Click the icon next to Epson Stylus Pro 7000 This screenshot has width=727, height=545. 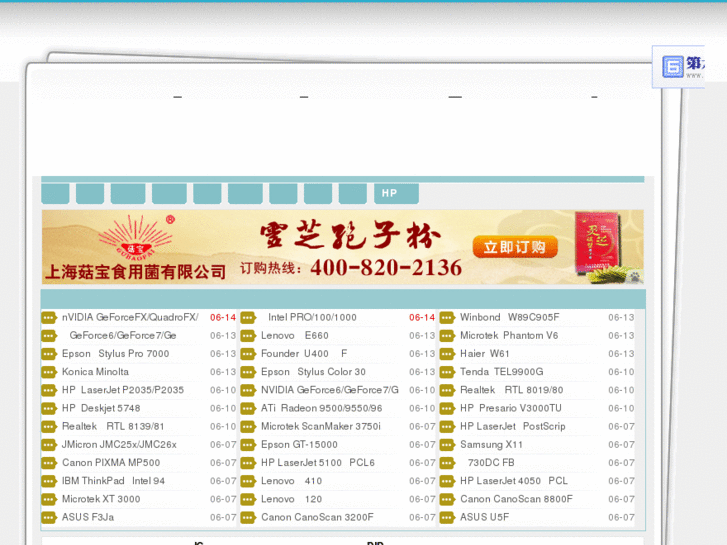[x=49, y=354]
